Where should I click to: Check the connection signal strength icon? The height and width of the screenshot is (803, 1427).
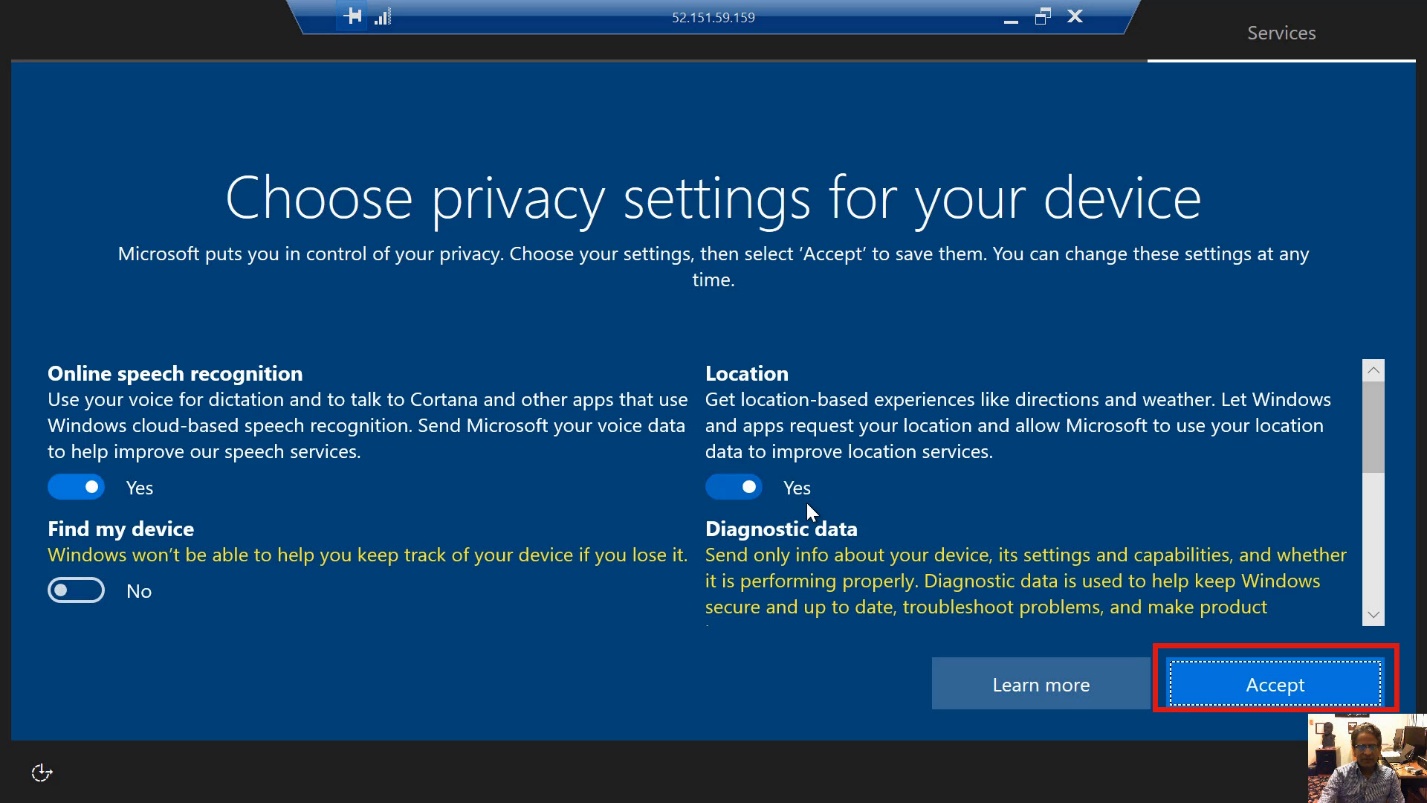(x=382, y=17)
